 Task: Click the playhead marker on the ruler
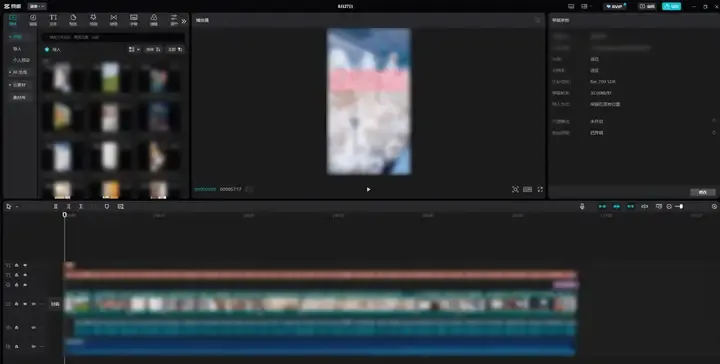click(65, 214)
